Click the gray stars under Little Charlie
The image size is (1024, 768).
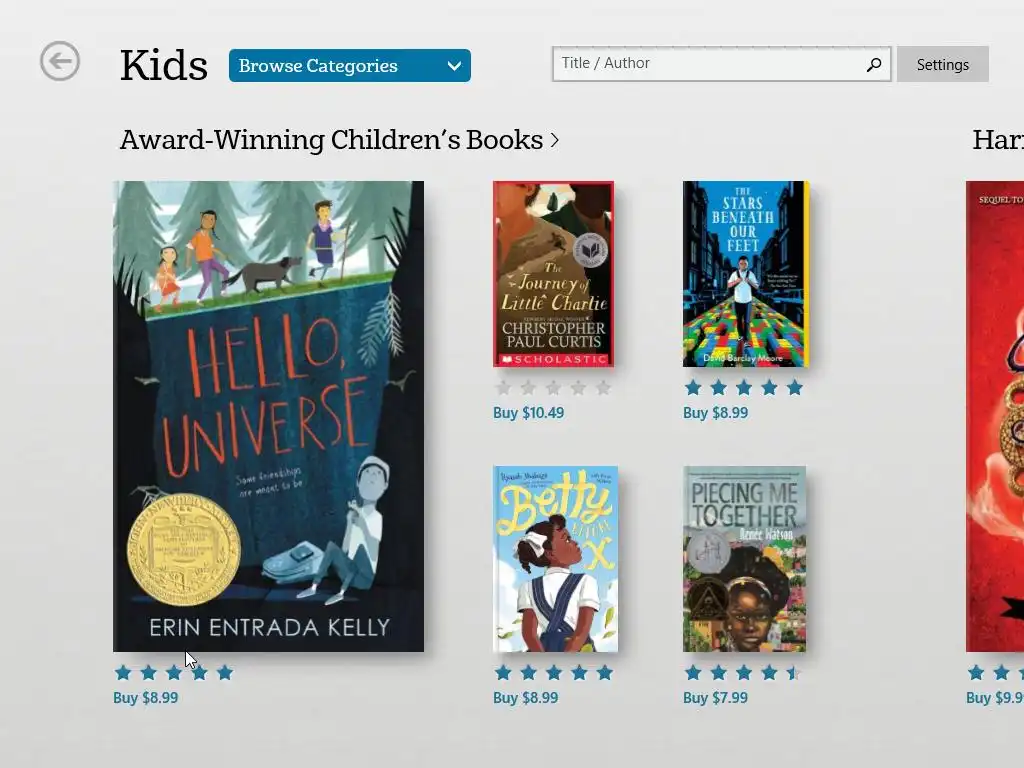point(553,388)
